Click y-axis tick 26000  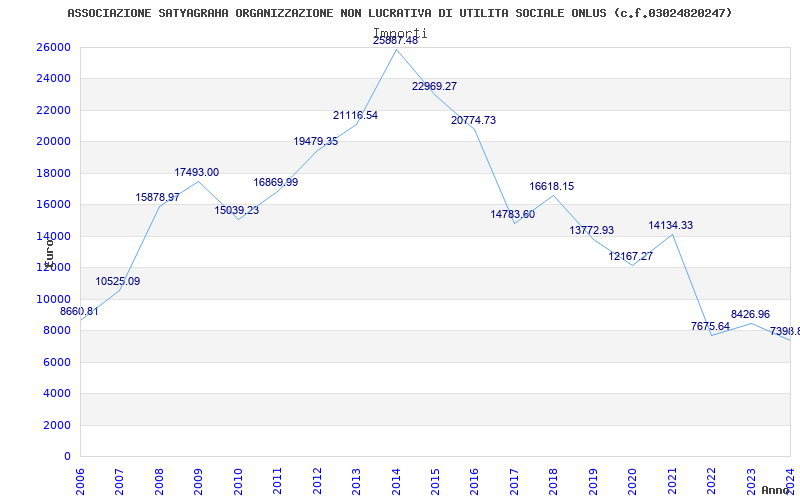(x=53, y=47)
